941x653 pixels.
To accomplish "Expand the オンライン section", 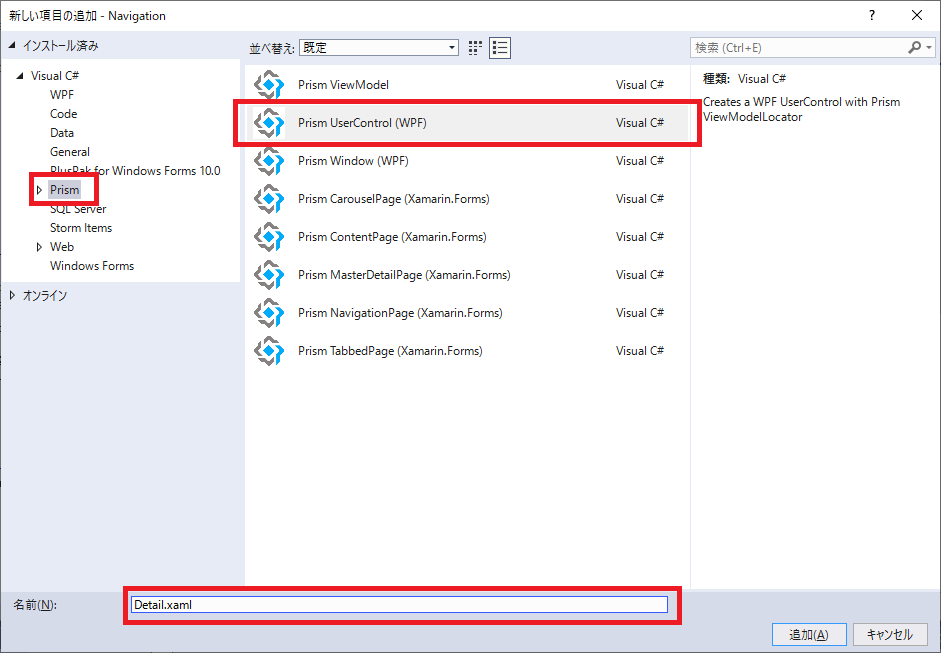I will [x=13, y=295].
